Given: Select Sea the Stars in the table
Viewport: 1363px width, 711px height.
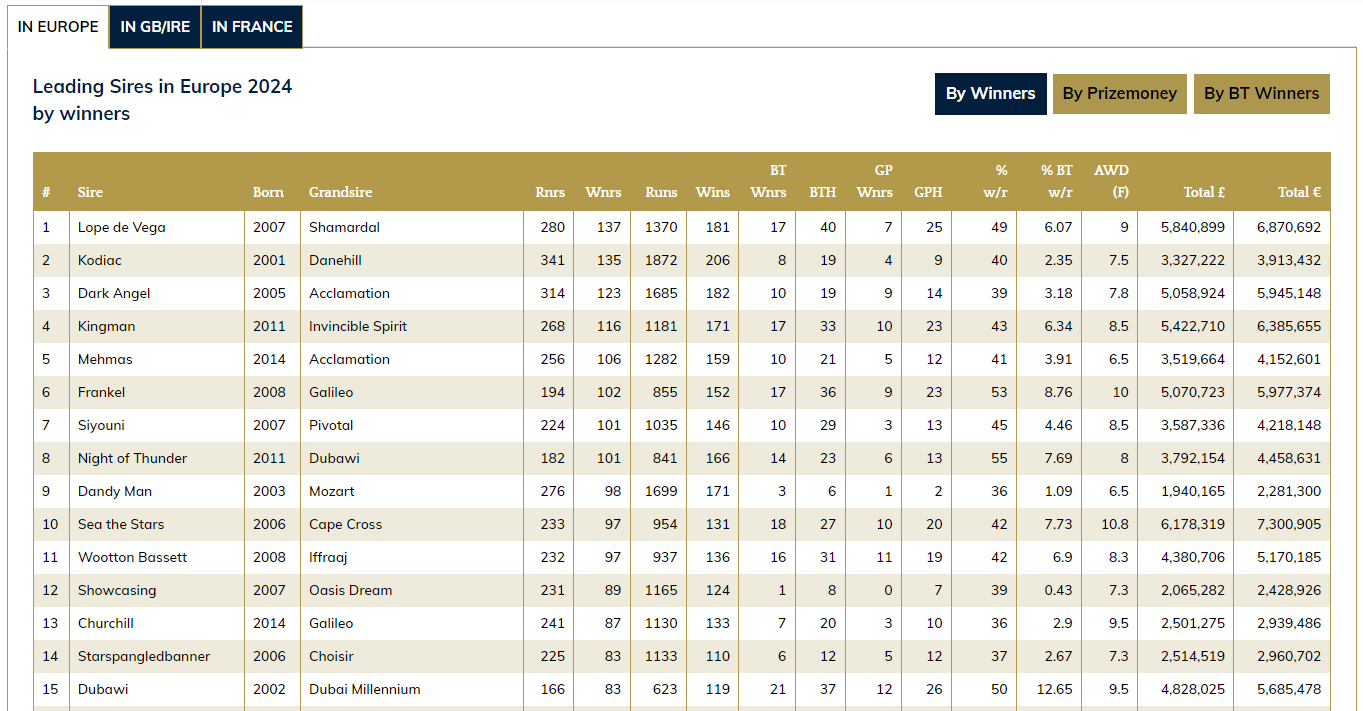Looking at the screenshot, I should [121, 524].
